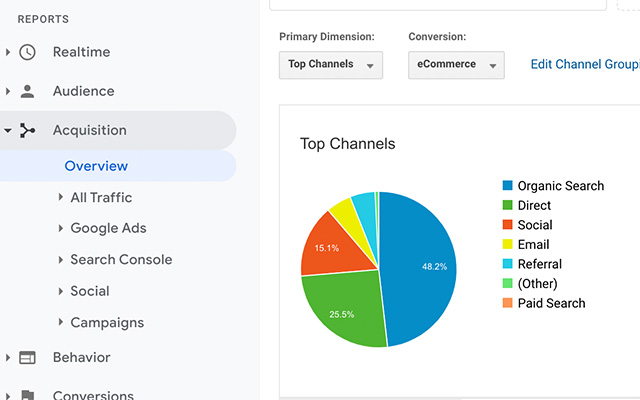The width and height of the screenshot is (640, 400).
Task: Open the Google Ads menu item
Action: click(108, 228)
